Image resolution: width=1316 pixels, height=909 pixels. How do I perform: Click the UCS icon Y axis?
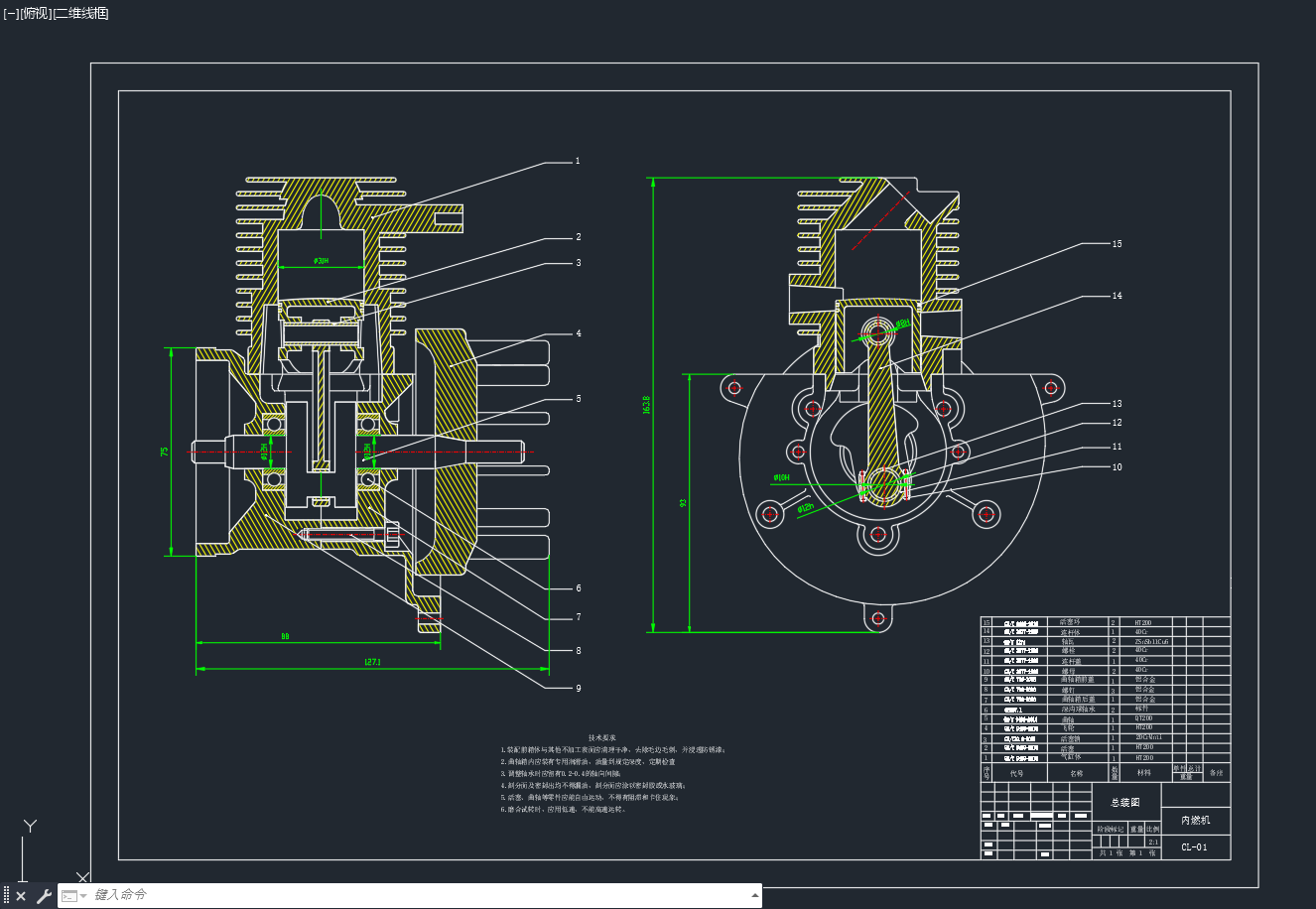[31, 827]
